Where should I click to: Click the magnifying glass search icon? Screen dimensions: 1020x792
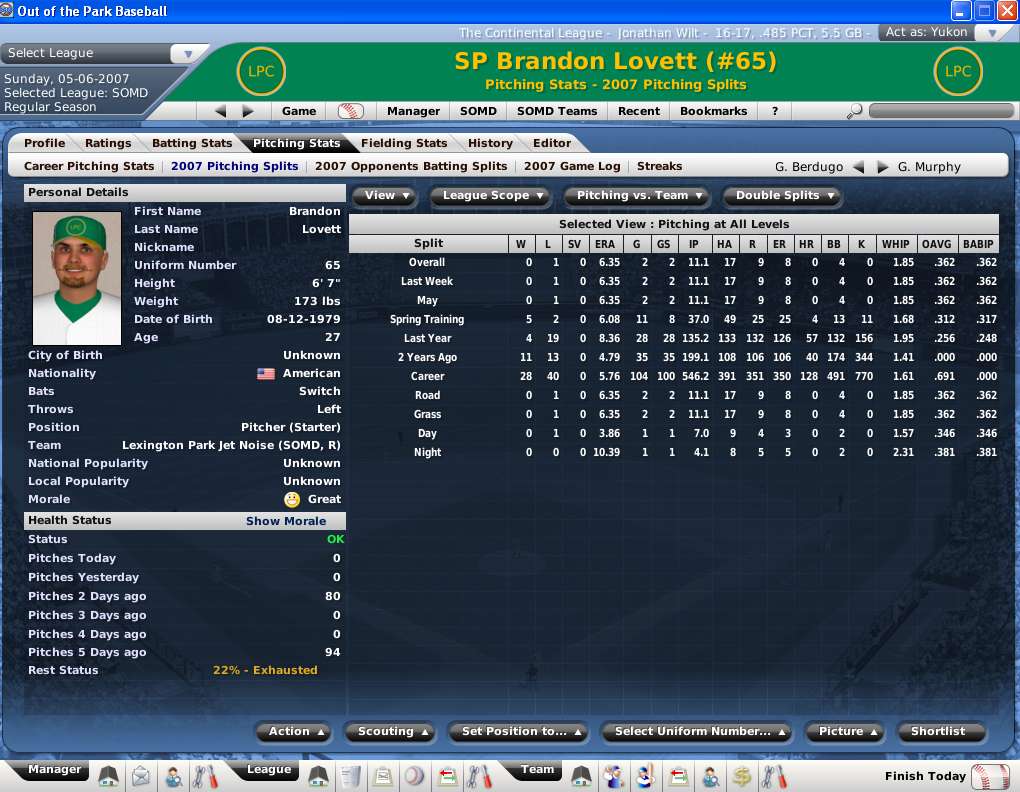click(854, 111)
